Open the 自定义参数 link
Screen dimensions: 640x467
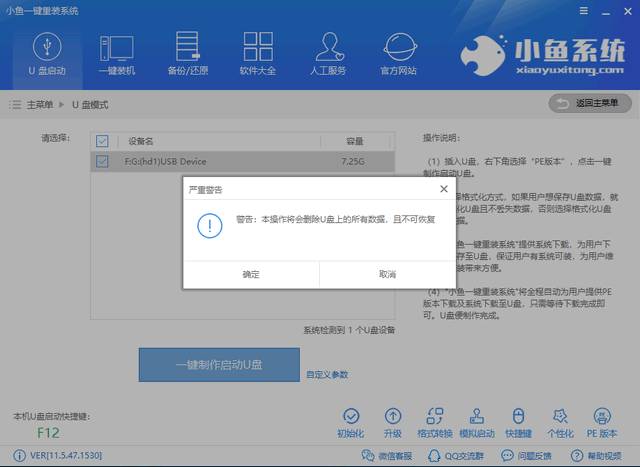tap(327, 375)
